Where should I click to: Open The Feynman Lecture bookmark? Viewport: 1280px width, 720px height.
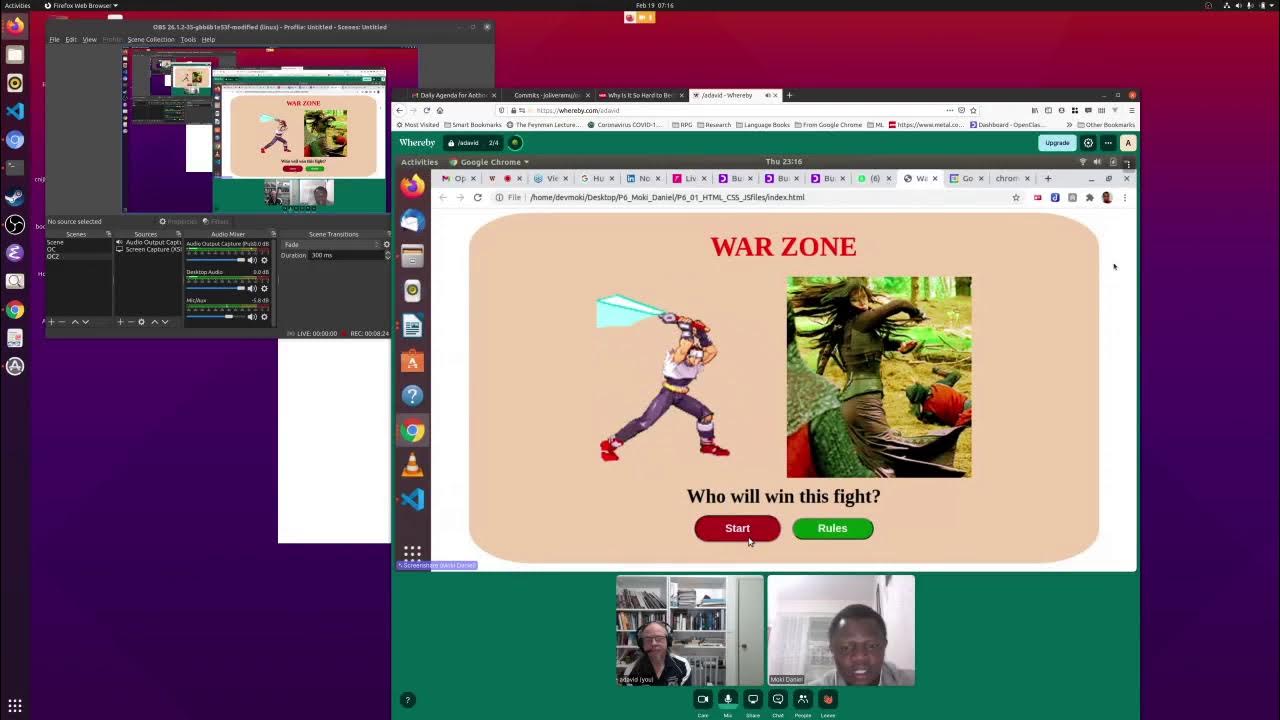[x=546, y=125]
